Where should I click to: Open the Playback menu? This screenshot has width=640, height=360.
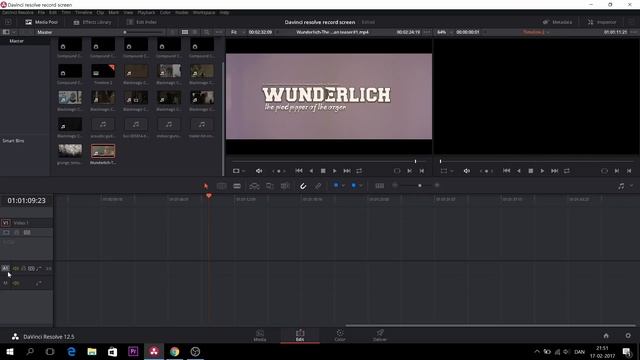pos(146,13)
